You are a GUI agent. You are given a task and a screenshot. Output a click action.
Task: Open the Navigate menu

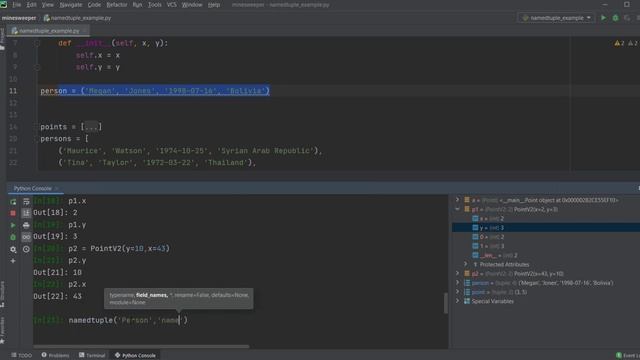71,5
